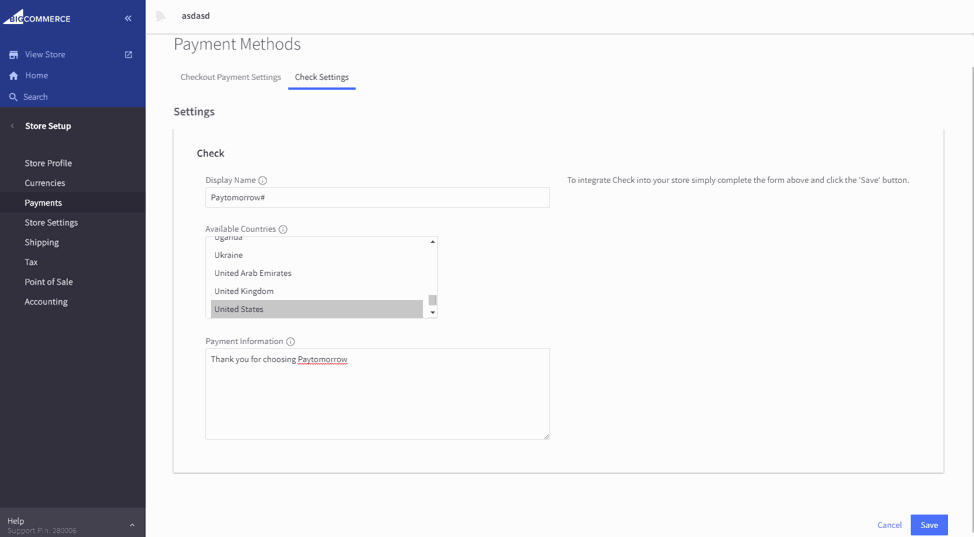The width and height of the screenshot is (974, 537).
Task: Focus the Display Name input field
Action: click(x=377, y=198)
